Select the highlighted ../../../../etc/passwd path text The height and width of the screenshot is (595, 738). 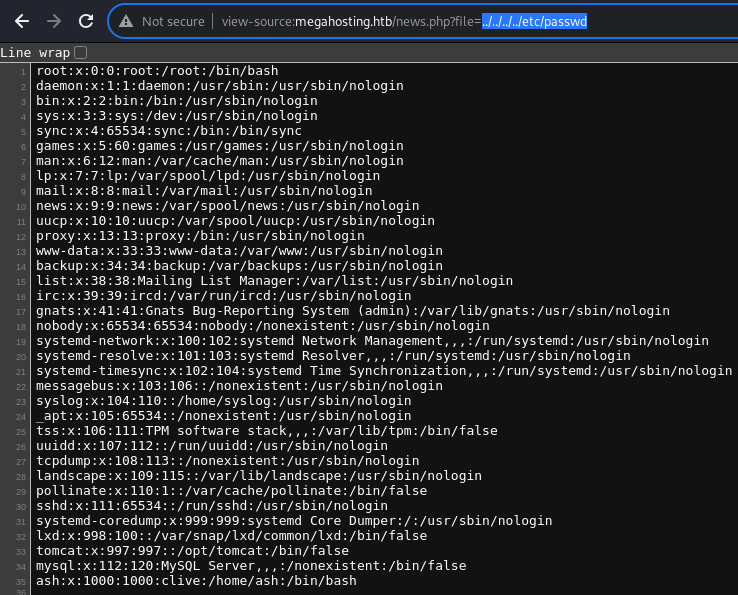coord(534,22)
